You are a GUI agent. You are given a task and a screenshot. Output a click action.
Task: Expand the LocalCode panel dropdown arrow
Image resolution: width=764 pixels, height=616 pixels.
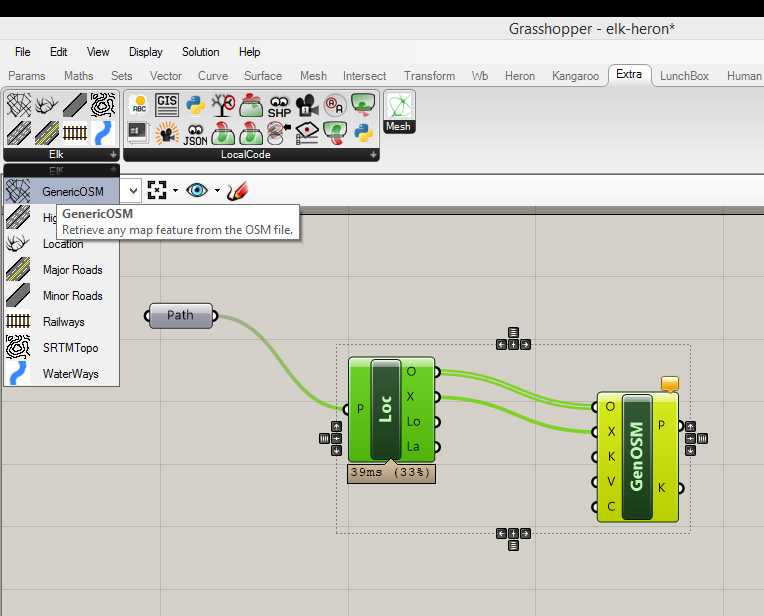[x=373, y=154]
